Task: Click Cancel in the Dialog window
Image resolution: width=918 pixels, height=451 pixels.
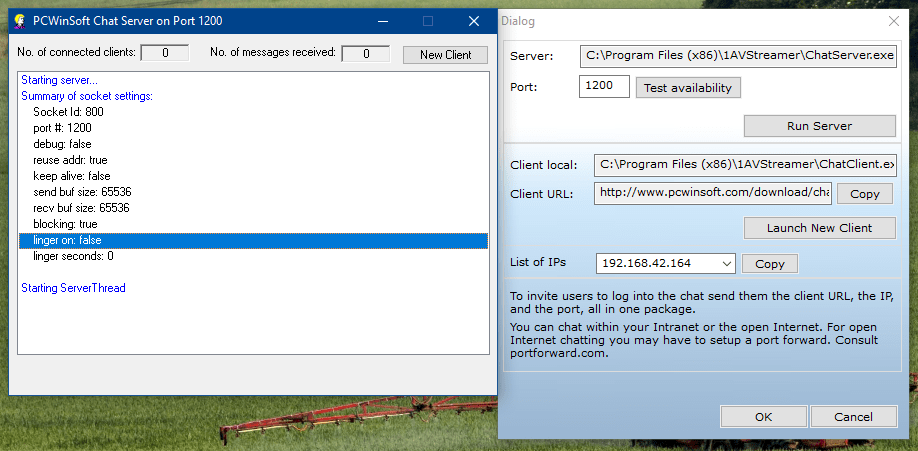Action: (x=854, y=417)
